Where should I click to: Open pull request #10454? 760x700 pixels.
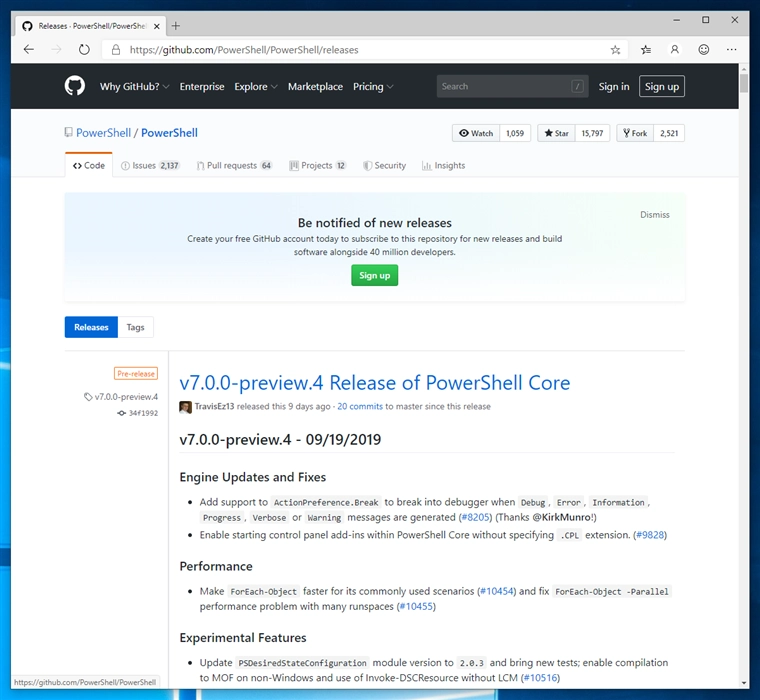497,591
